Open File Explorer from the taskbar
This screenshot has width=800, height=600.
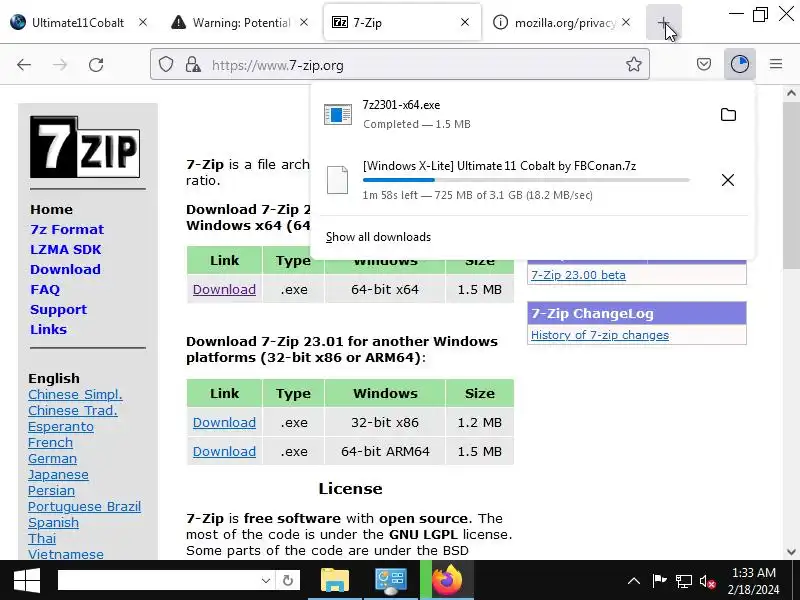[335, 580]
